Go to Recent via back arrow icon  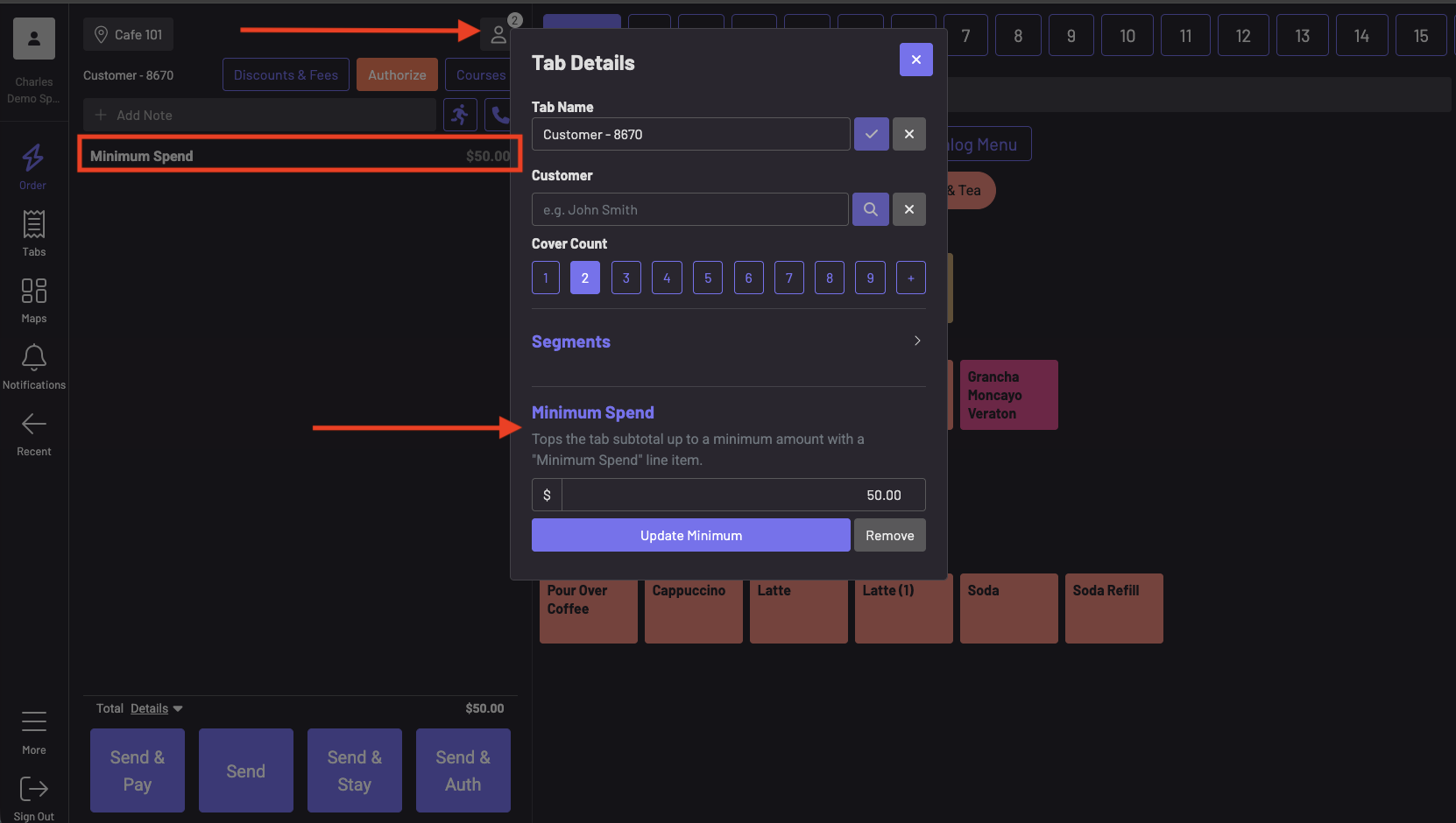(x=33, y=424)
